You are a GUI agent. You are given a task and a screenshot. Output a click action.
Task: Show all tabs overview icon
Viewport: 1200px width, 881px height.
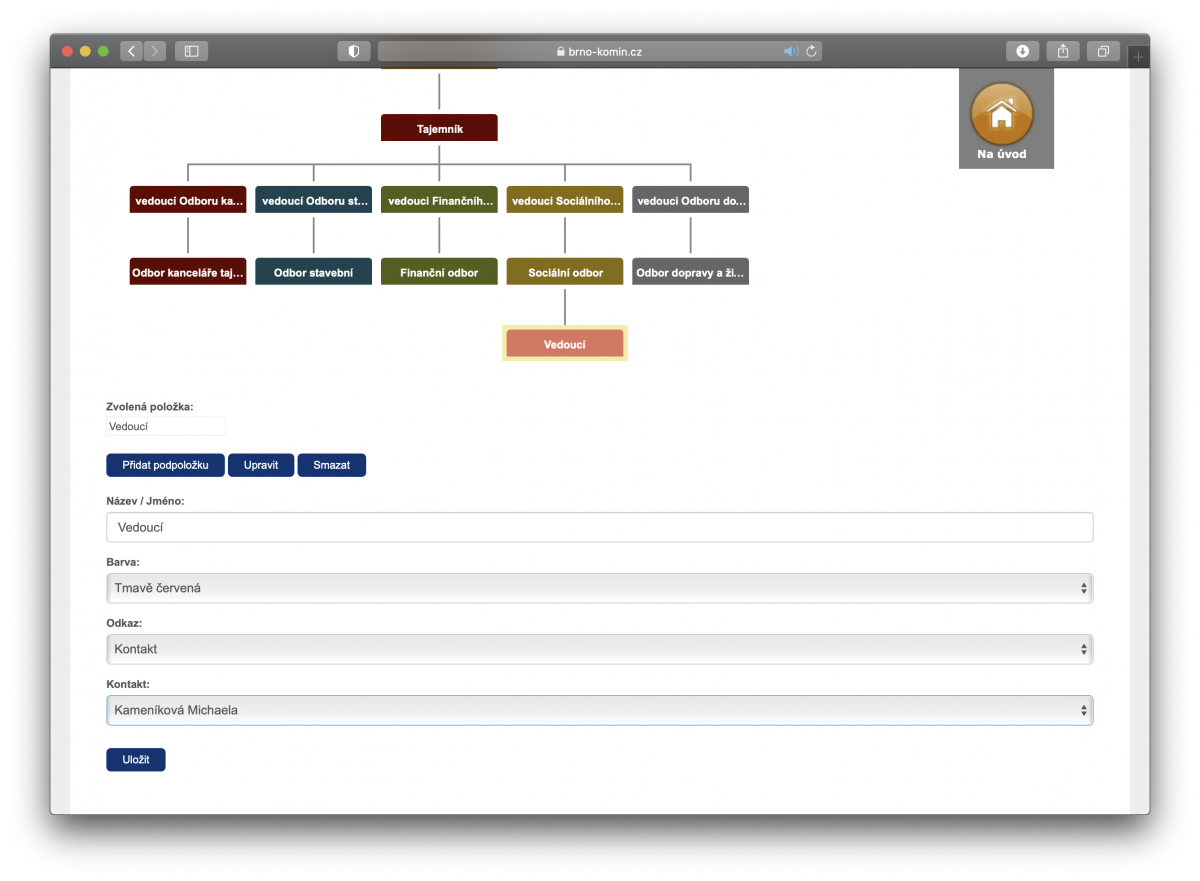pyautogui.click(x=1103, y=51)
